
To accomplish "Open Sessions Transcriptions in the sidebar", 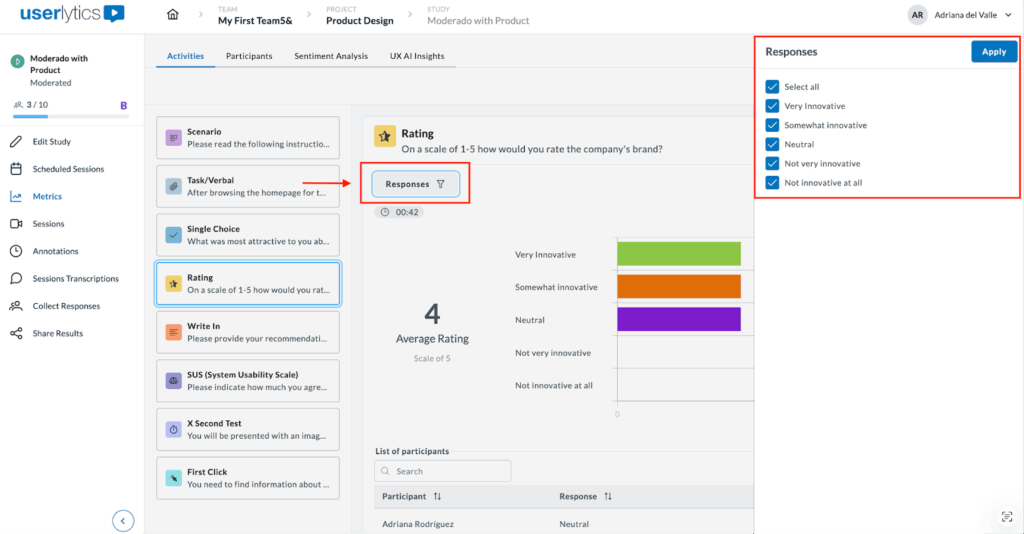I will point(76,279).
